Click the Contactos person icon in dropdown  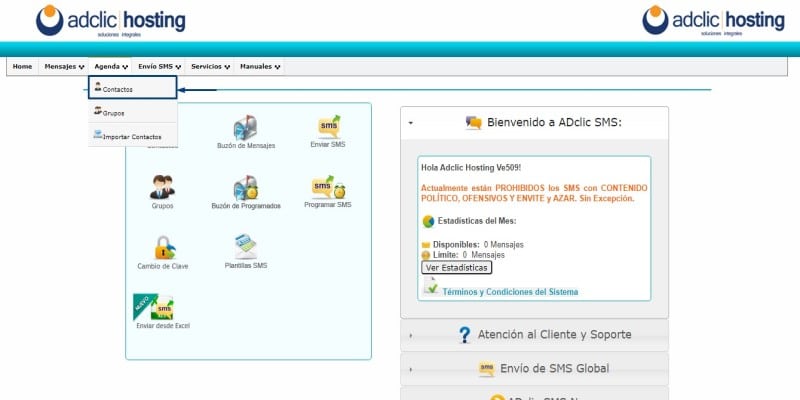pos(98,87)
